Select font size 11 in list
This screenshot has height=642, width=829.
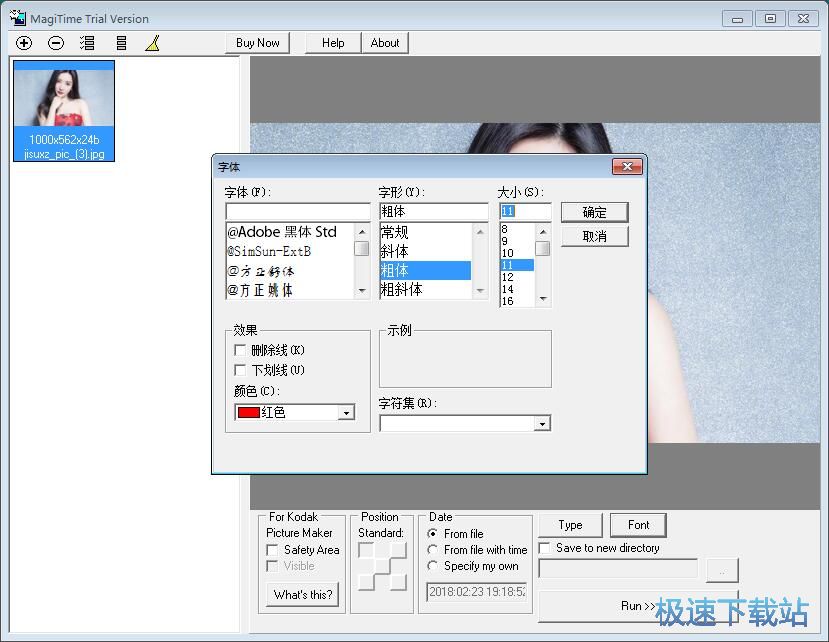click(x=517, y=265)
